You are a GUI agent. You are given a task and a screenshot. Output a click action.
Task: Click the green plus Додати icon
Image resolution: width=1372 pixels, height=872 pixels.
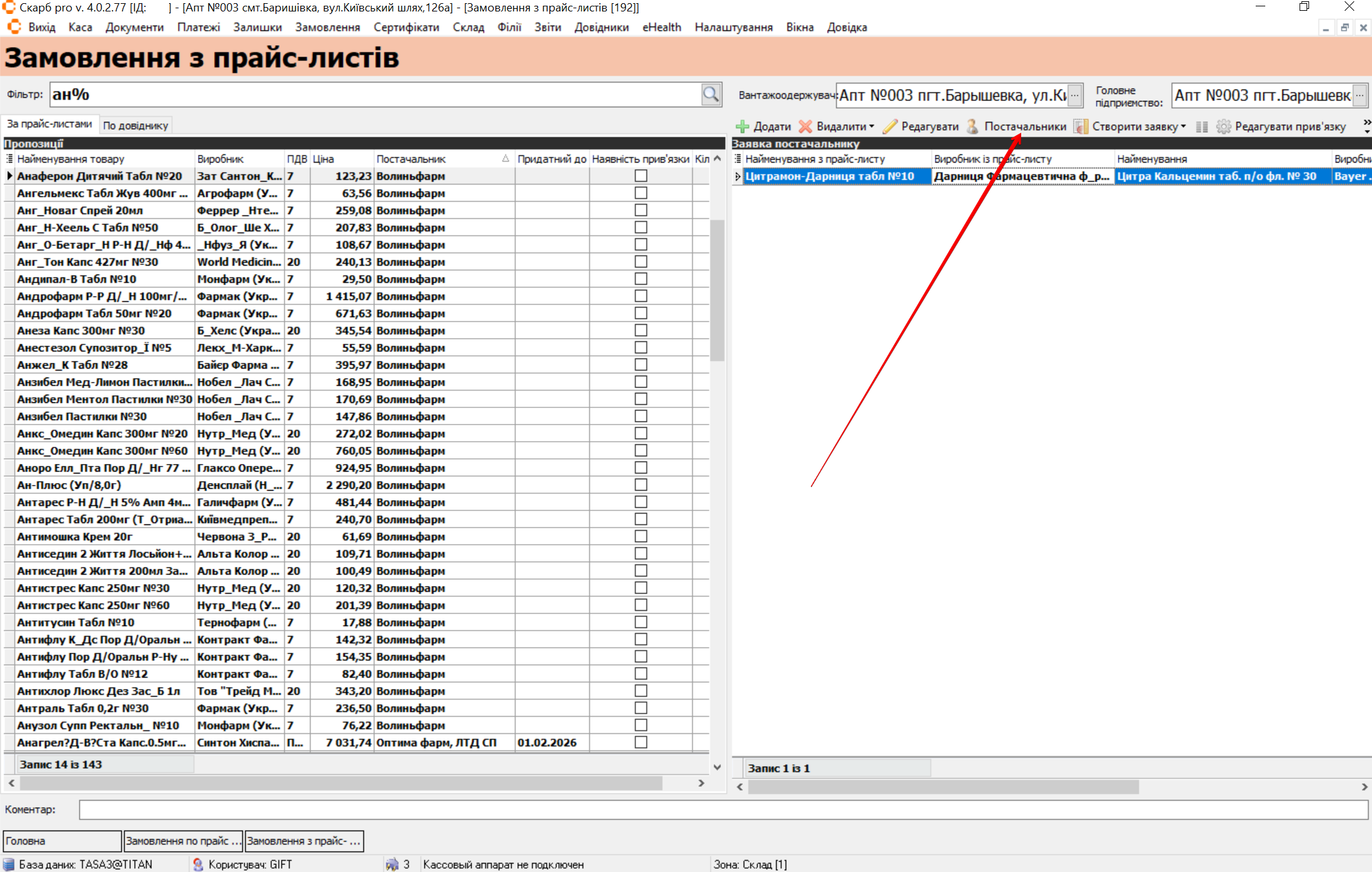(742, 126)
